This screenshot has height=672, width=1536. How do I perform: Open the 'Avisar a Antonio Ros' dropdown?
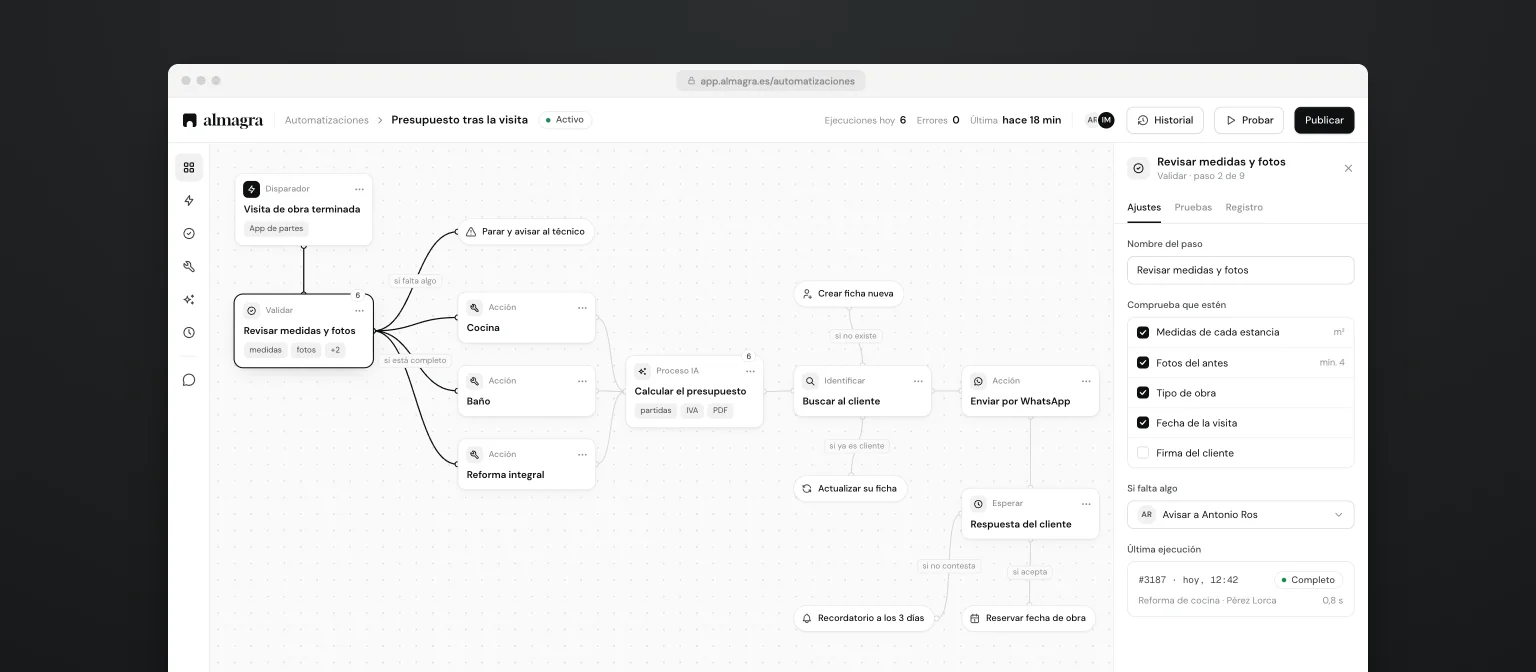point(1240,515)
